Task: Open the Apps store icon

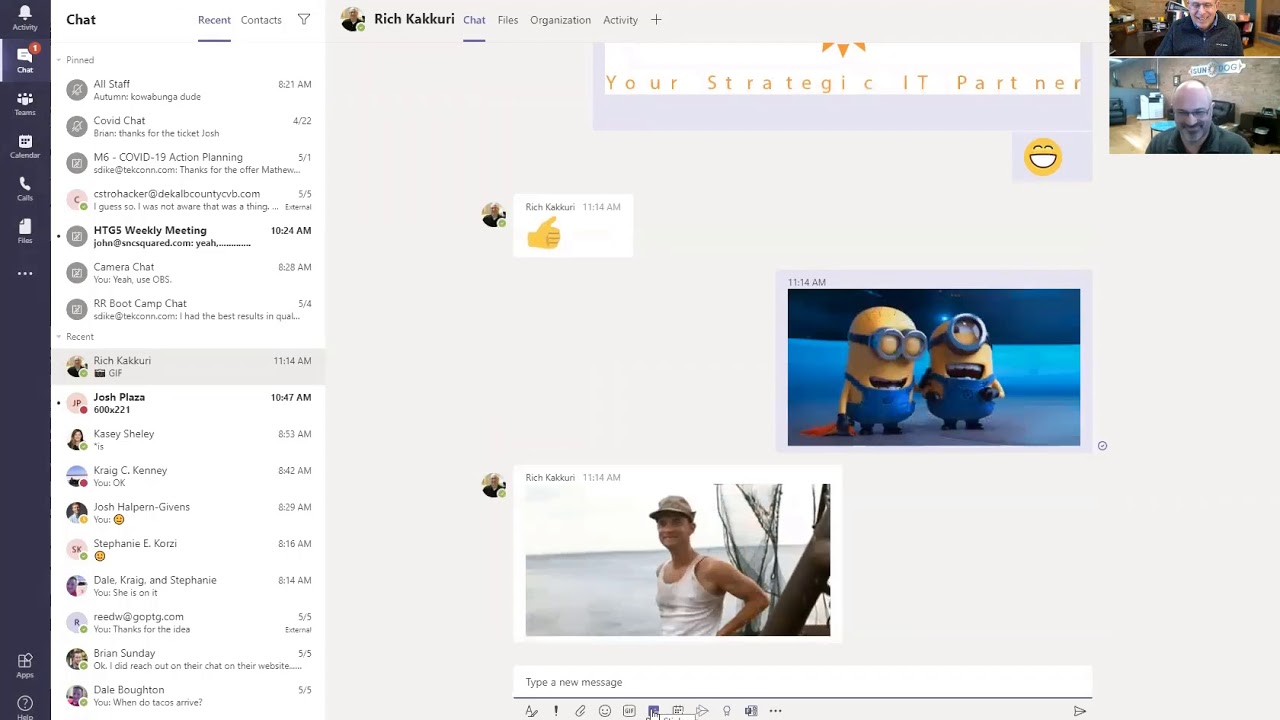Action: point(25,664)
